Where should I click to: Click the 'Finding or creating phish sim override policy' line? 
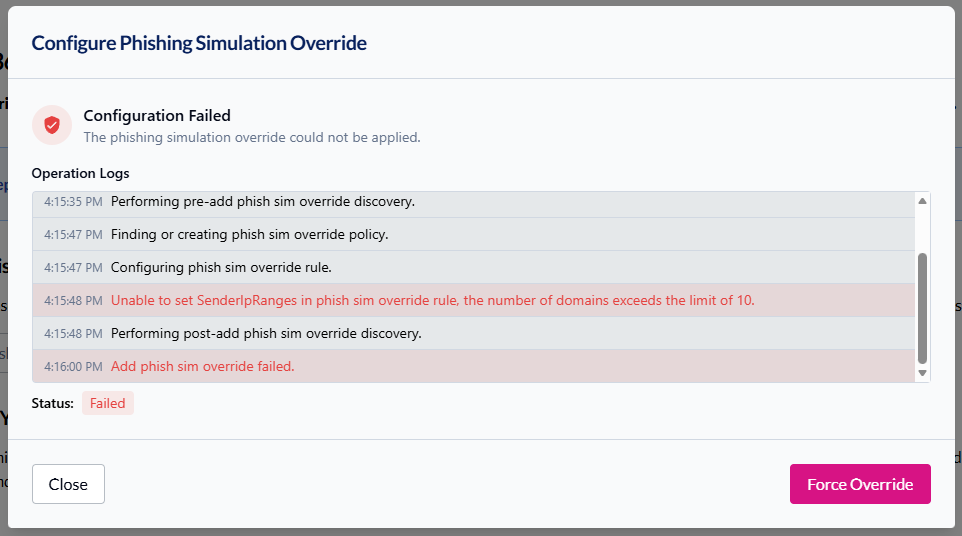tap(249, 234)
